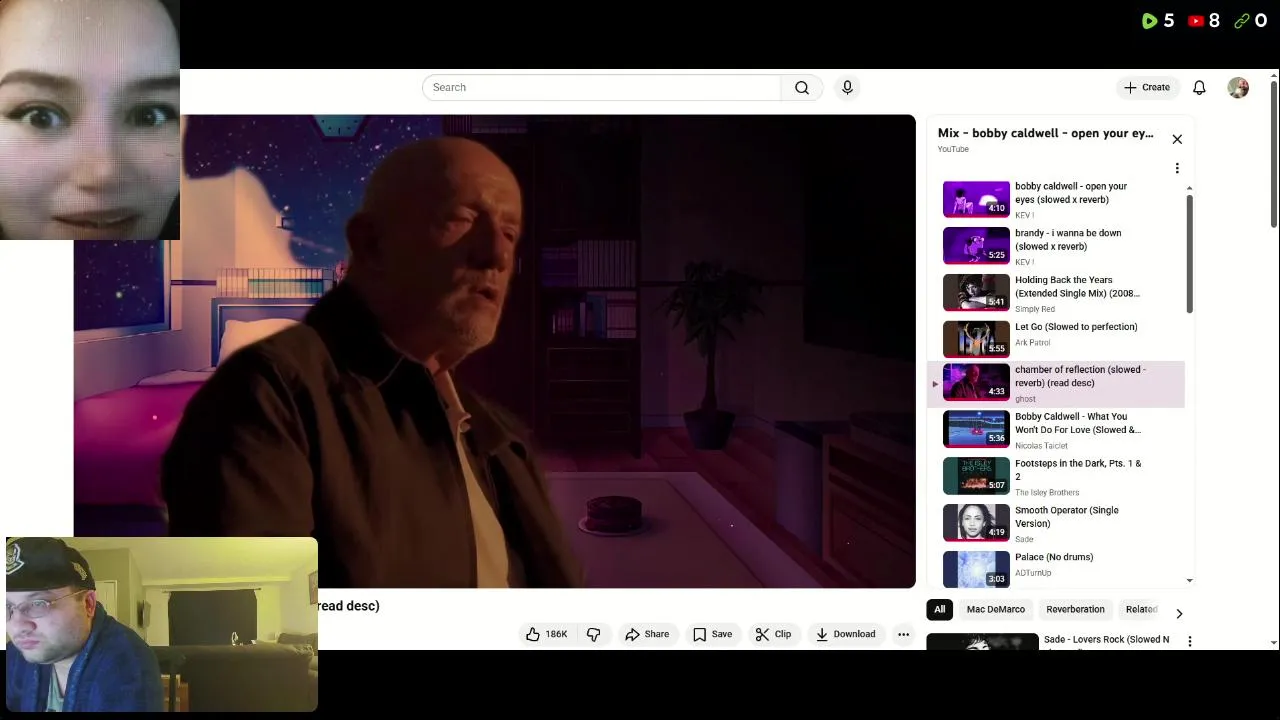The width and height of the screenshot is (1280, 720).
Task: Save video to a playlist
Action: tap(712, 634)
